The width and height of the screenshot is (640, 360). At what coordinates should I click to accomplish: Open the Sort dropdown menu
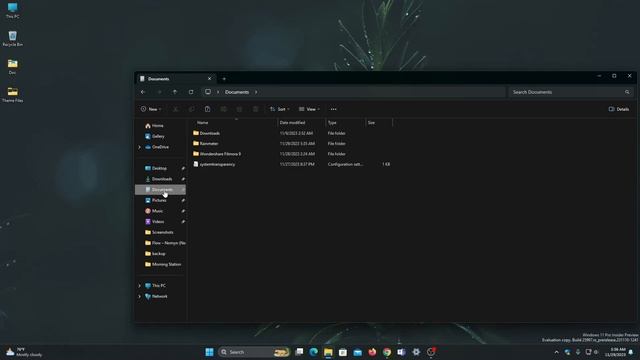pyautogui.click(x=280, y=109)
